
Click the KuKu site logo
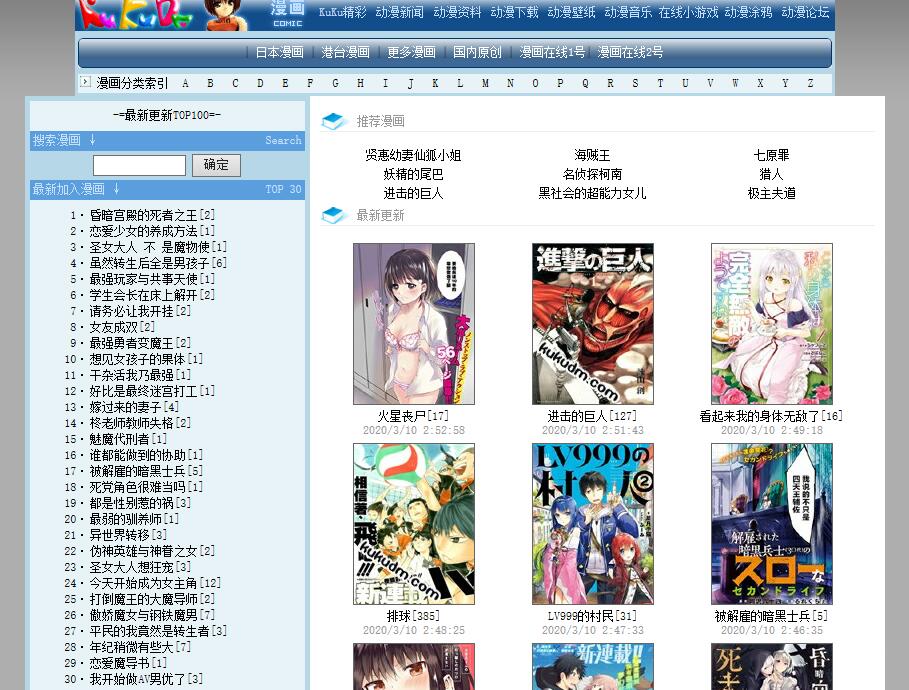point(136,14)
